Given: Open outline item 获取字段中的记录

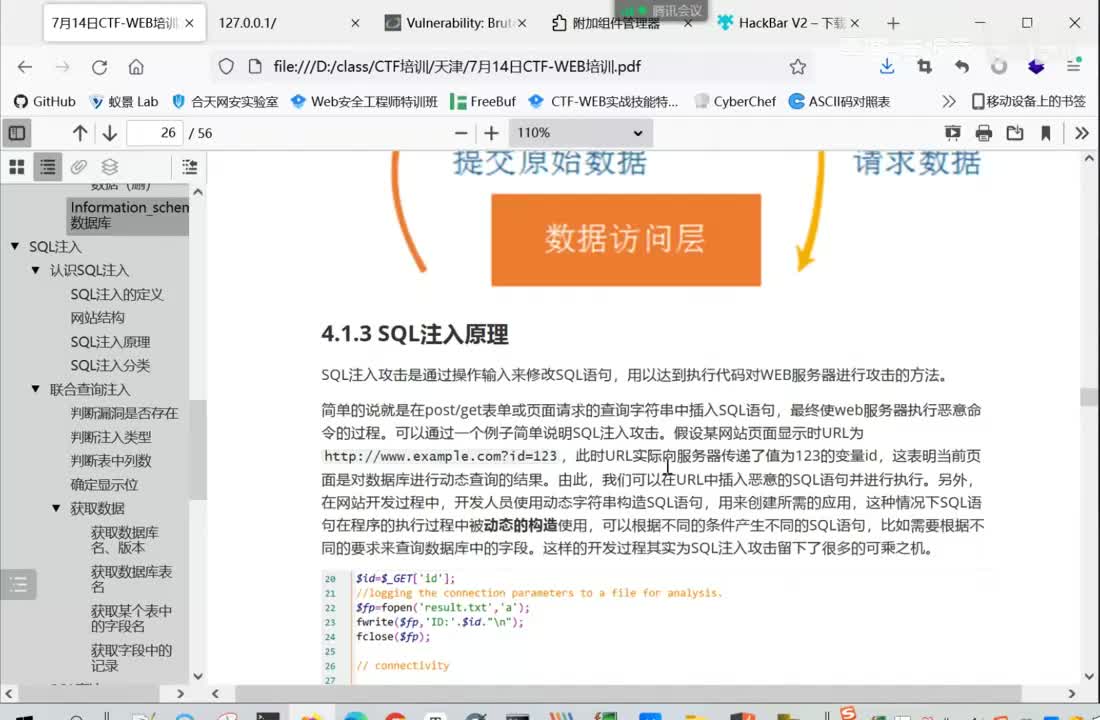Looking at the screenshot, I should coord(131,658).
